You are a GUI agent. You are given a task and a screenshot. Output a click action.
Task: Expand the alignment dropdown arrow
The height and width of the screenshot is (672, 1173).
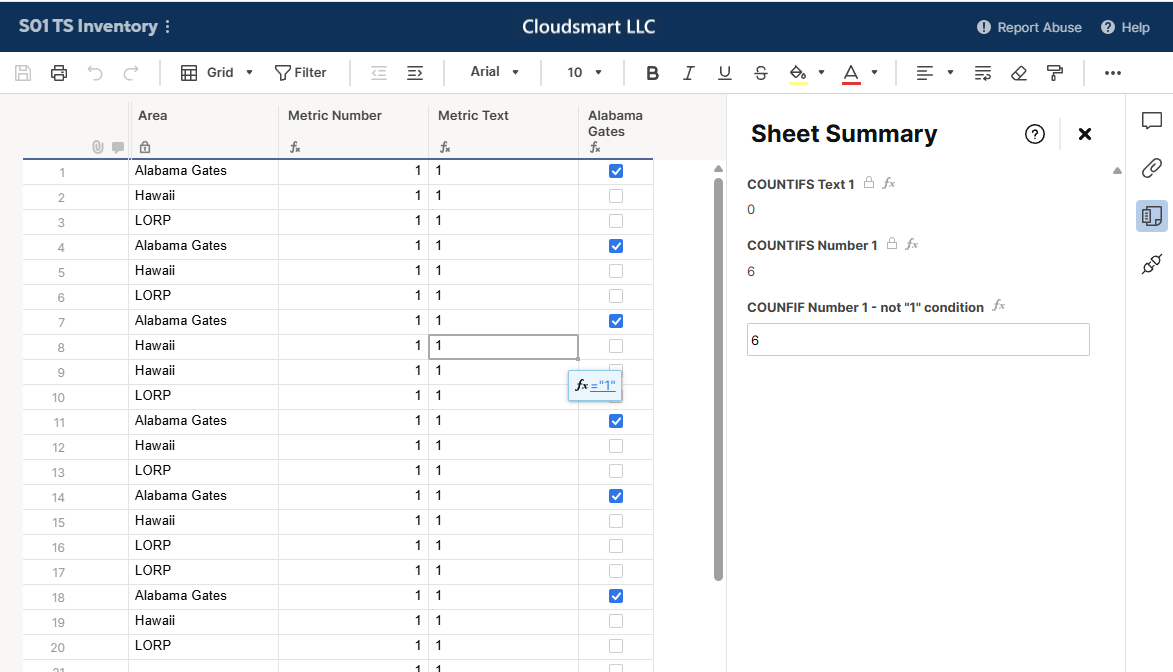pos(950,73)
